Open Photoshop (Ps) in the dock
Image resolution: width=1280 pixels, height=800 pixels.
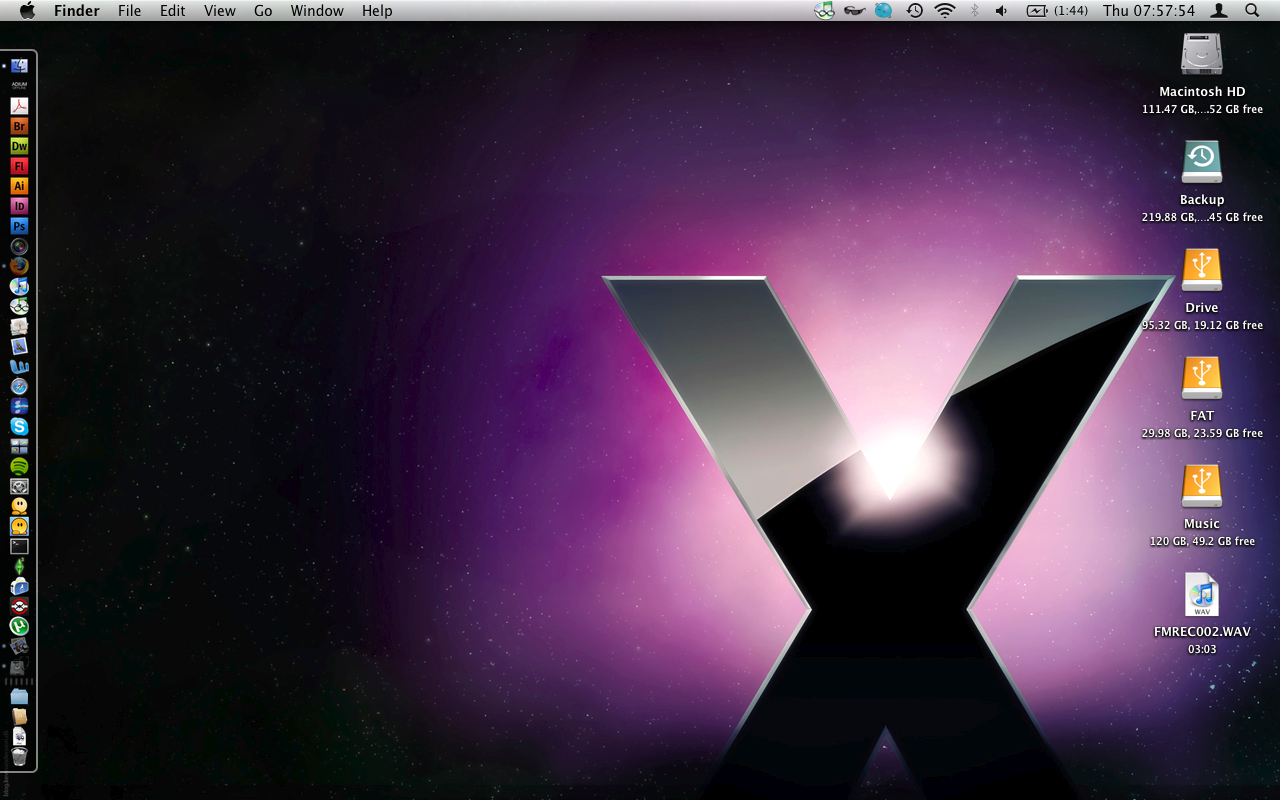point(19,226)
